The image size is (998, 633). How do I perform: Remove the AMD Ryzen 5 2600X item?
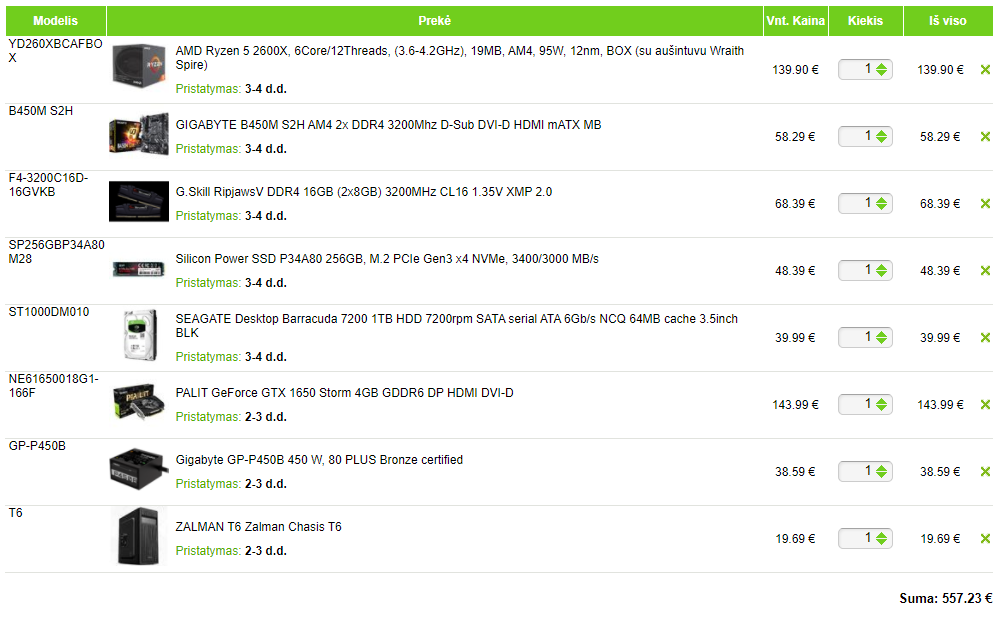[985, 70]
